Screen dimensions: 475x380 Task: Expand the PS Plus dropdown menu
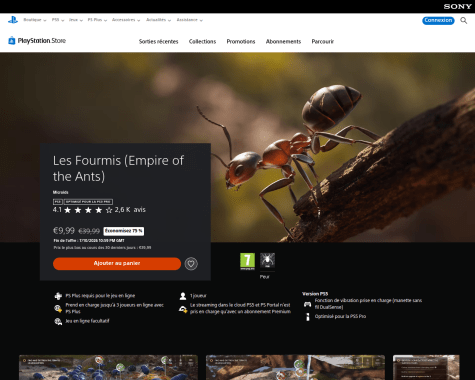(x=97, y=20)
